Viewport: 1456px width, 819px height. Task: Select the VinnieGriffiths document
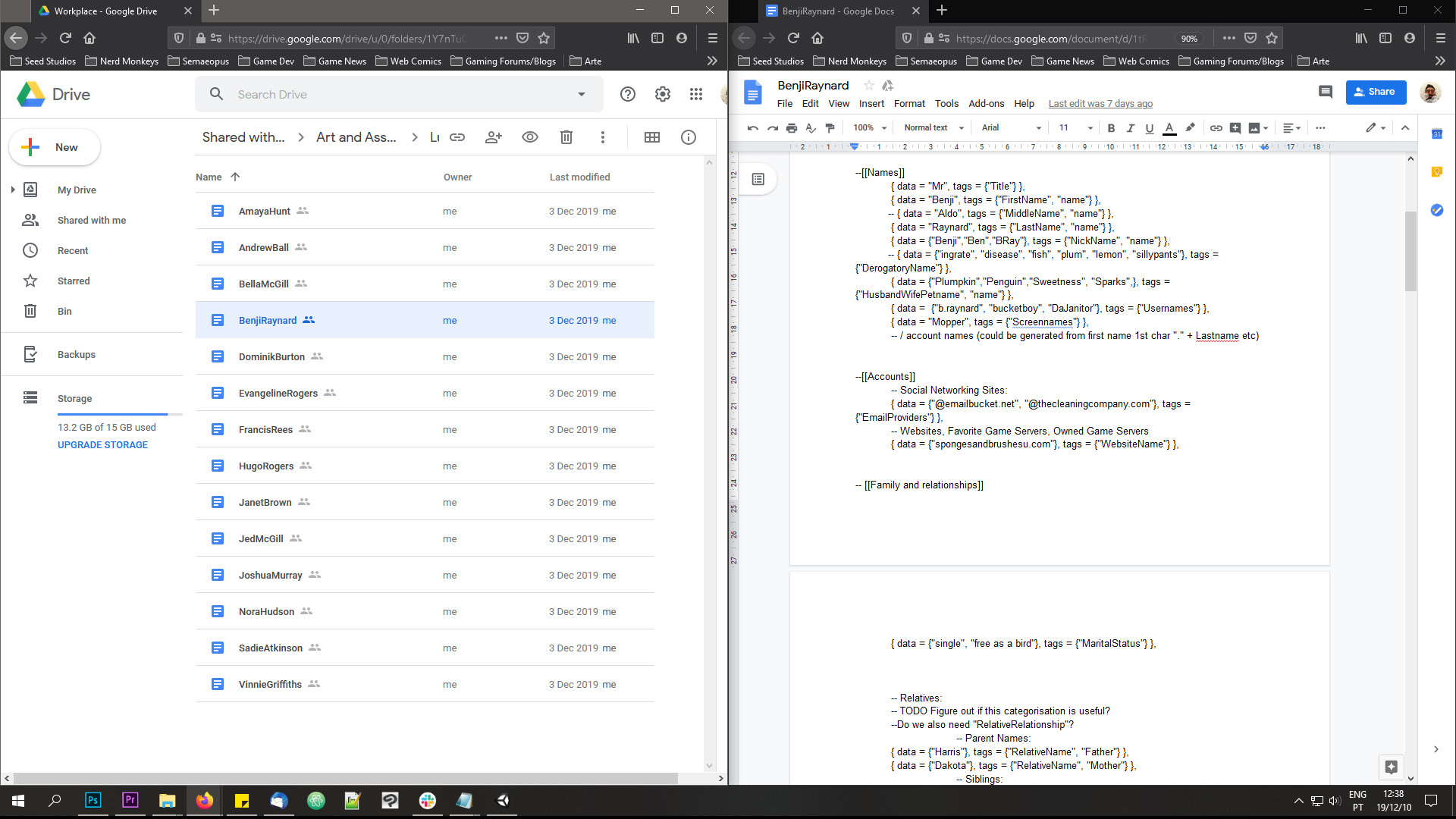click(425, 684)
